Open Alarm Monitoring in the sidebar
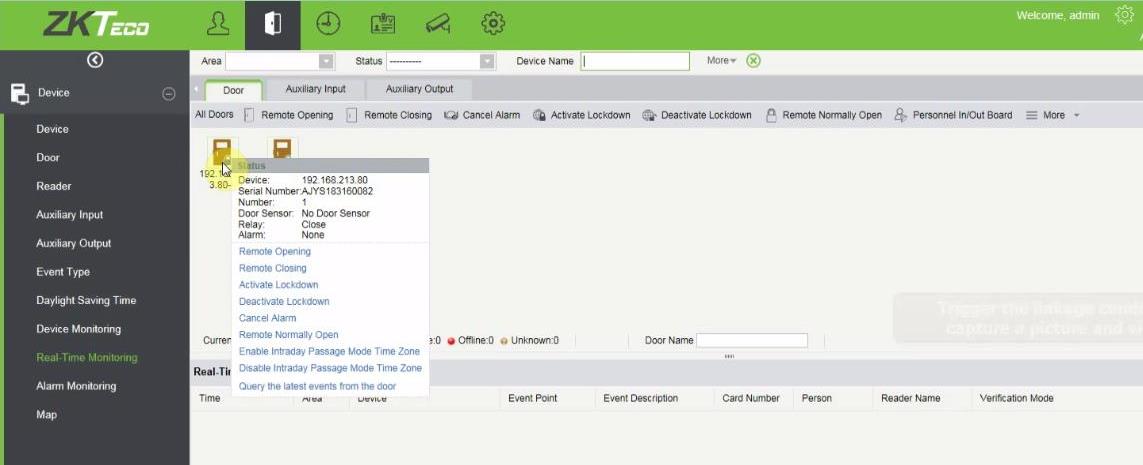The height and width of the screenshot is (465, 1143). pyautogui.click(x=76, y=386)
